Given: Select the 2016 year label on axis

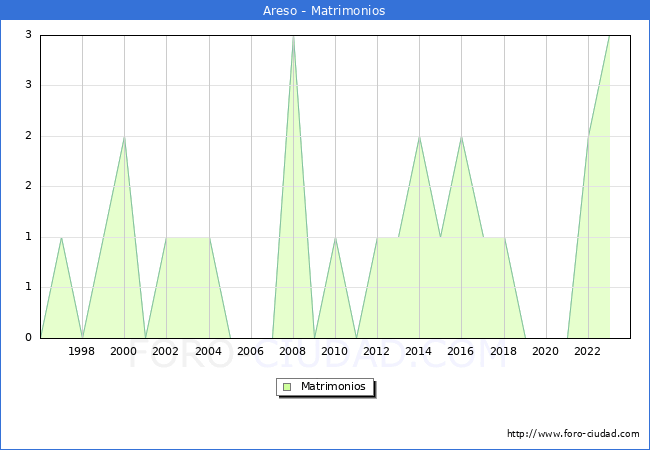Looking at the screenshot, I should coord(461,351).
